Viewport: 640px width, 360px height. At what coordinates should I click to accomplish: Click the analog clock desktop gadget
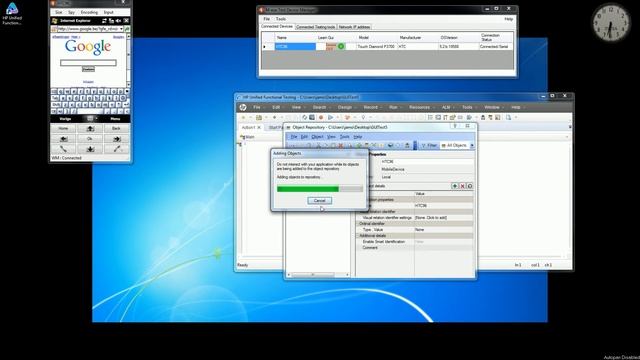point(611,23)
